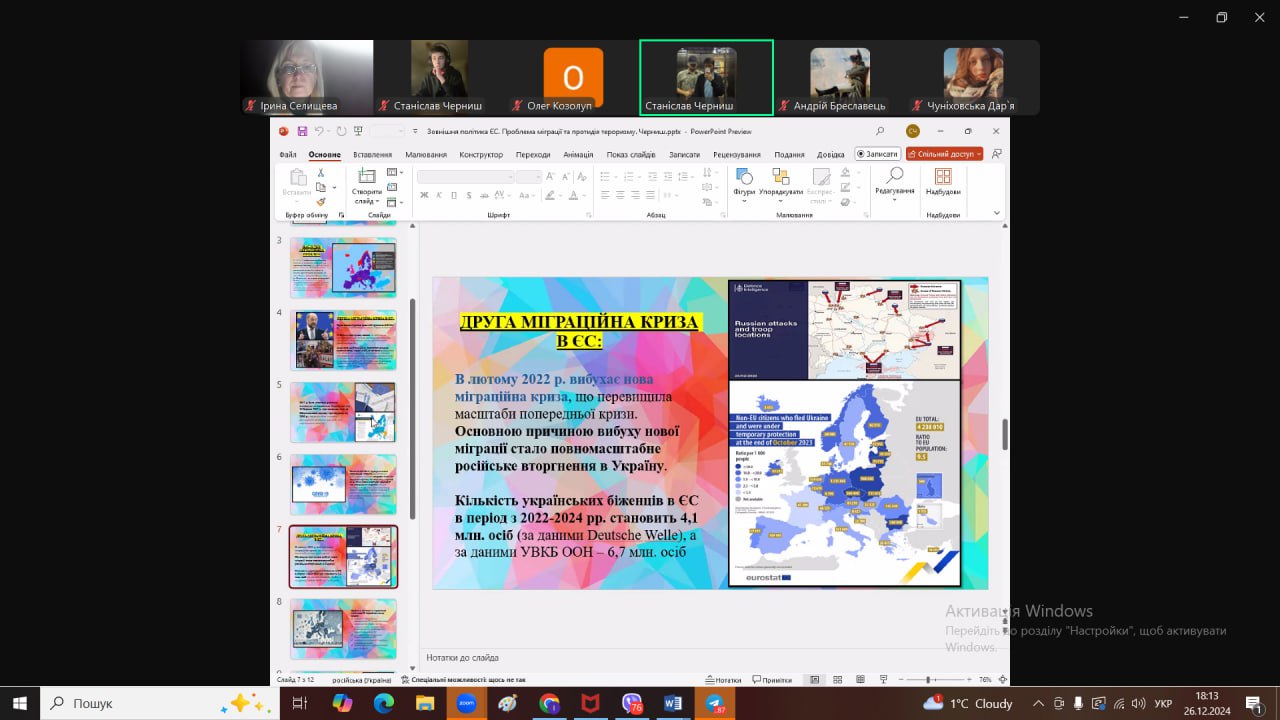Select Ірина Селищева video tile in Zoom
1280x720 pixels.
click(307, 78)
